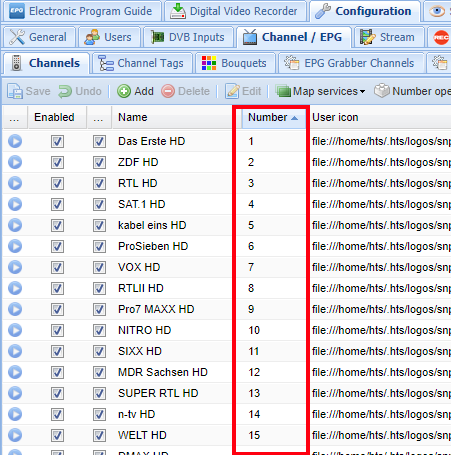Sort by the Enabled column header
451x455 pixels.
(x=57, y=117)
